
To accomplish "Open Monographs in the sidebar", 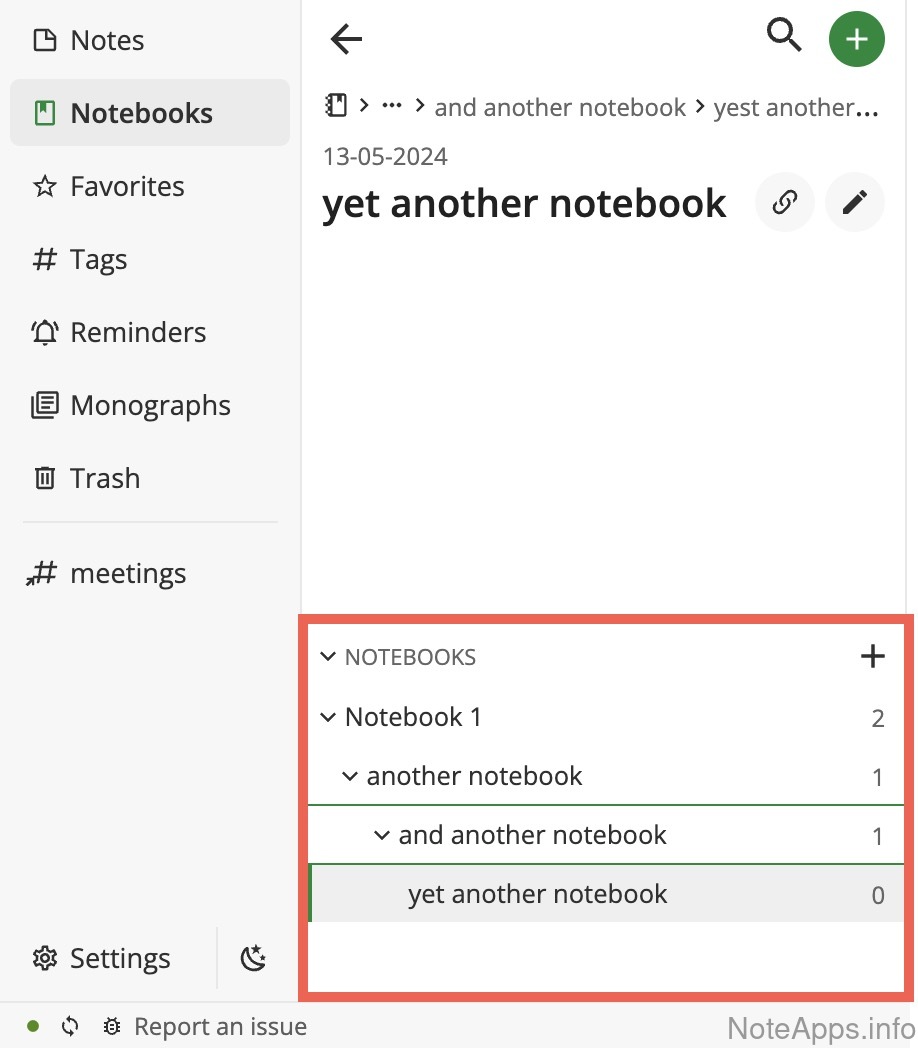I will click(150, 406).
